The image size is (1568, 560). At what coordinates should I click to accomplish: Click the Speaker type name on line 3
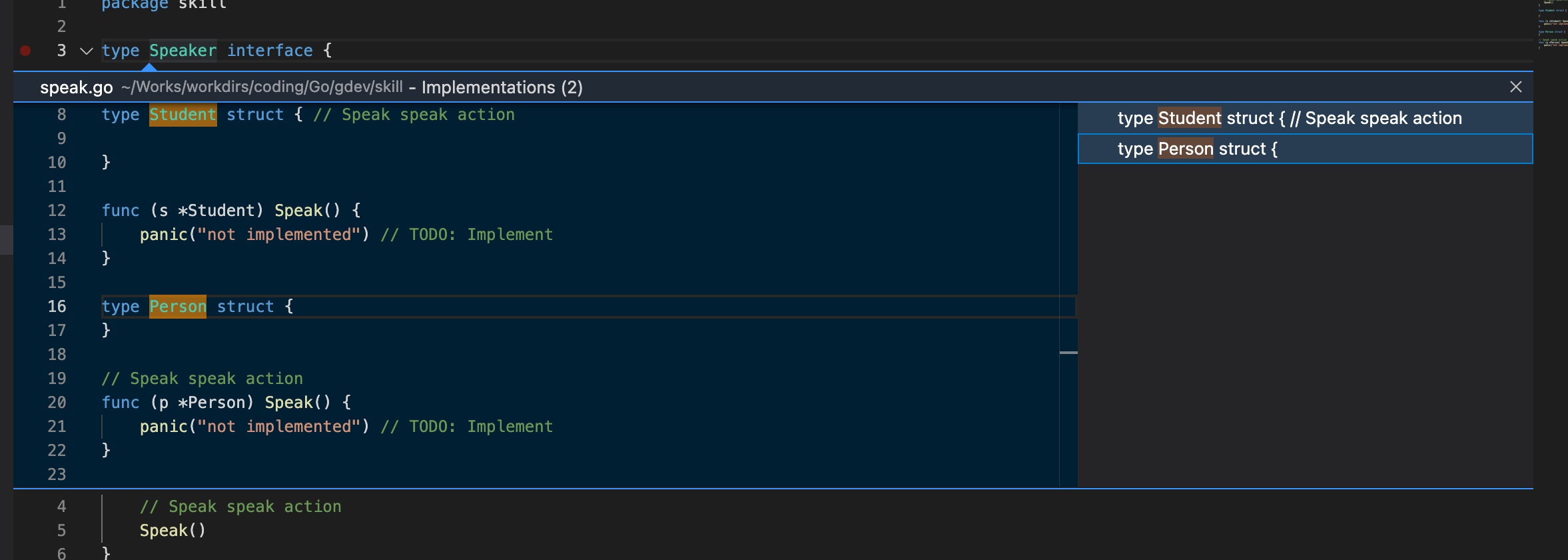[183, 51]
